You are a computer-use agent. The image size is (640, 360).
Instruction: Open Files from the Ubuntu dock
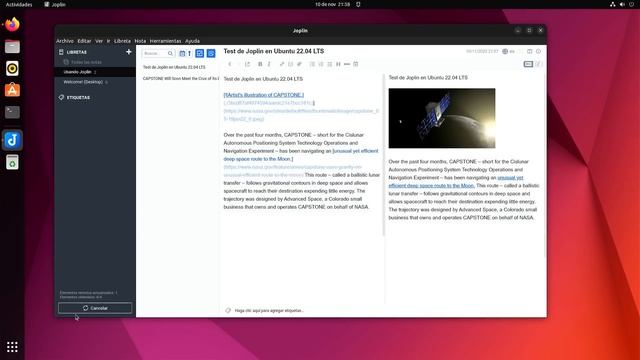(x=12, y=47)
